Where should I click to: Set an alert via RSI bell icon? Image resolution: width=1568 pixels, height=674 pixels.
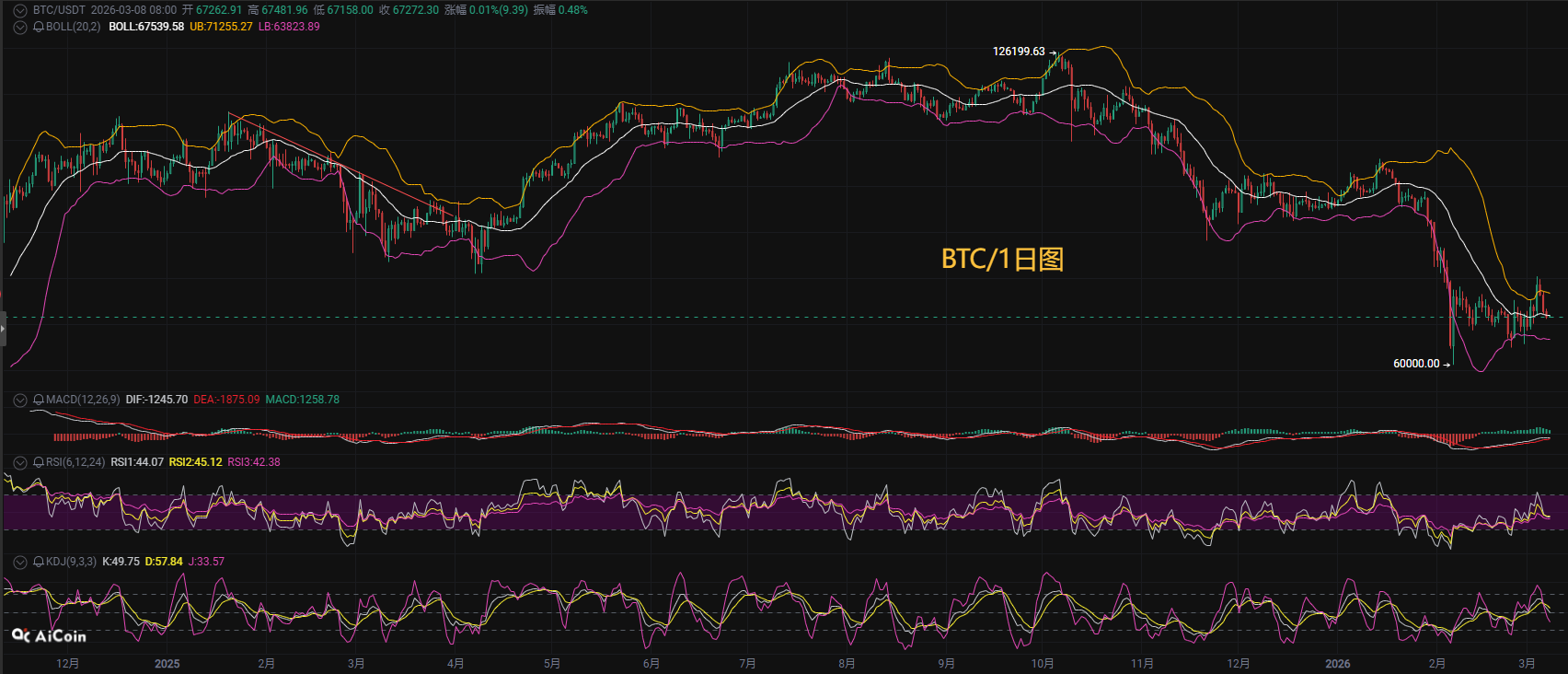39,462
